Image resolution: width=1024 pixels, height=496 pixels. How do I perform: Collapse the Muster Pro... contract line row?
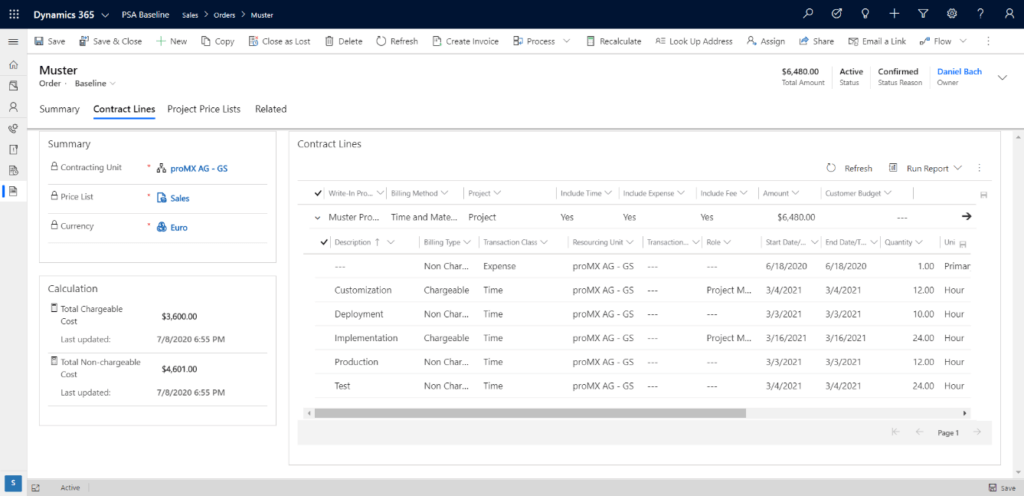tap(317, 217)
